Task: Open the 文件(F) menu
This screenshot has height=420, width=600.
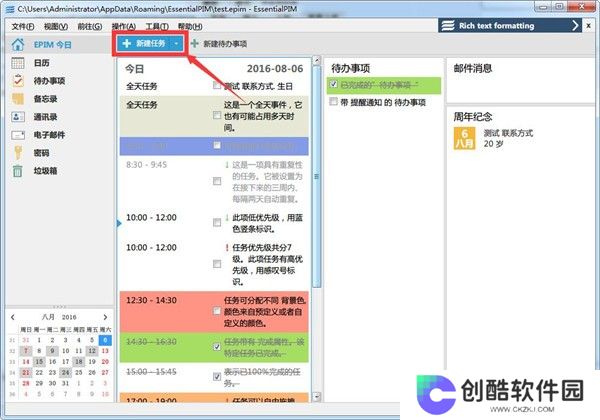Action: coord(23,26)
